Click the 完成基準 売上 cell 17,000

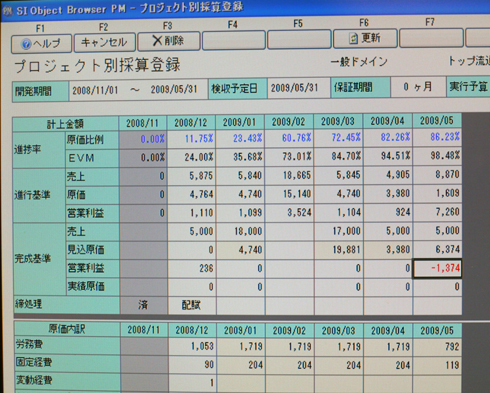338,231
